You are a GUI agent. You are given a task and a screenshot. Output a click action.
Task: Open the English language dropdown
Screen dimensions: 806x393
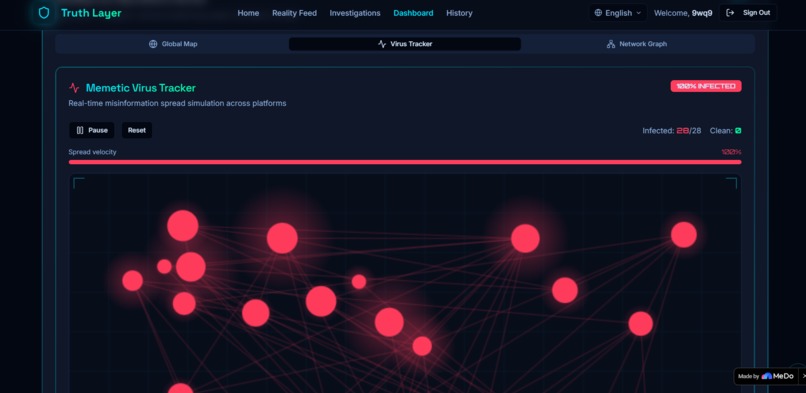pyautogui.click(x=618, y=13)
